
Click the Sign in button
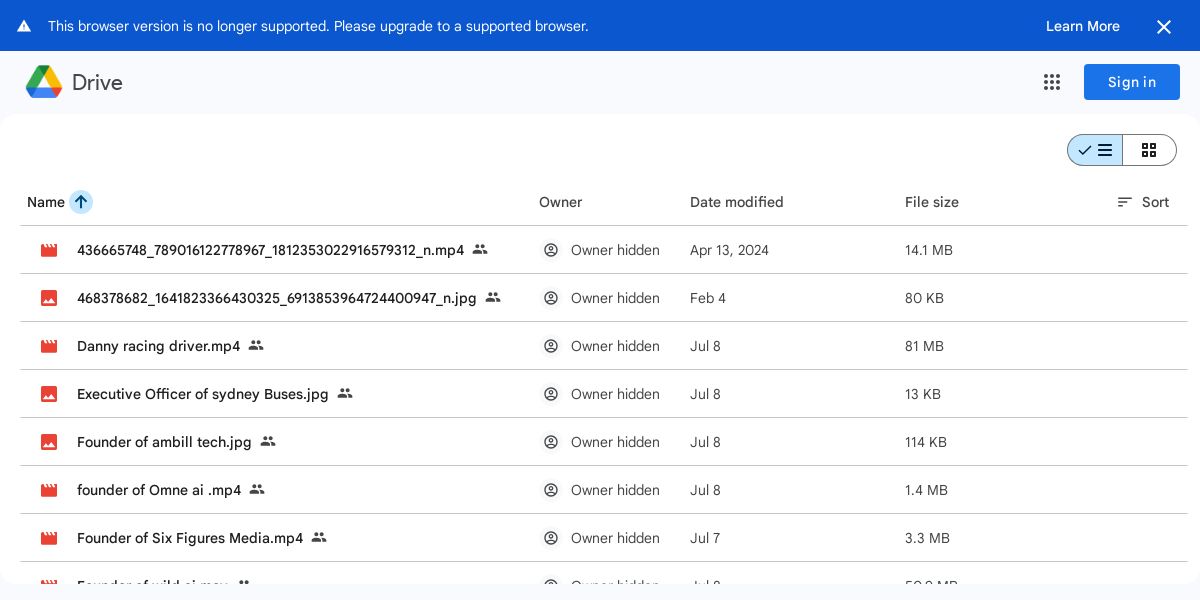coord(1132,82)
